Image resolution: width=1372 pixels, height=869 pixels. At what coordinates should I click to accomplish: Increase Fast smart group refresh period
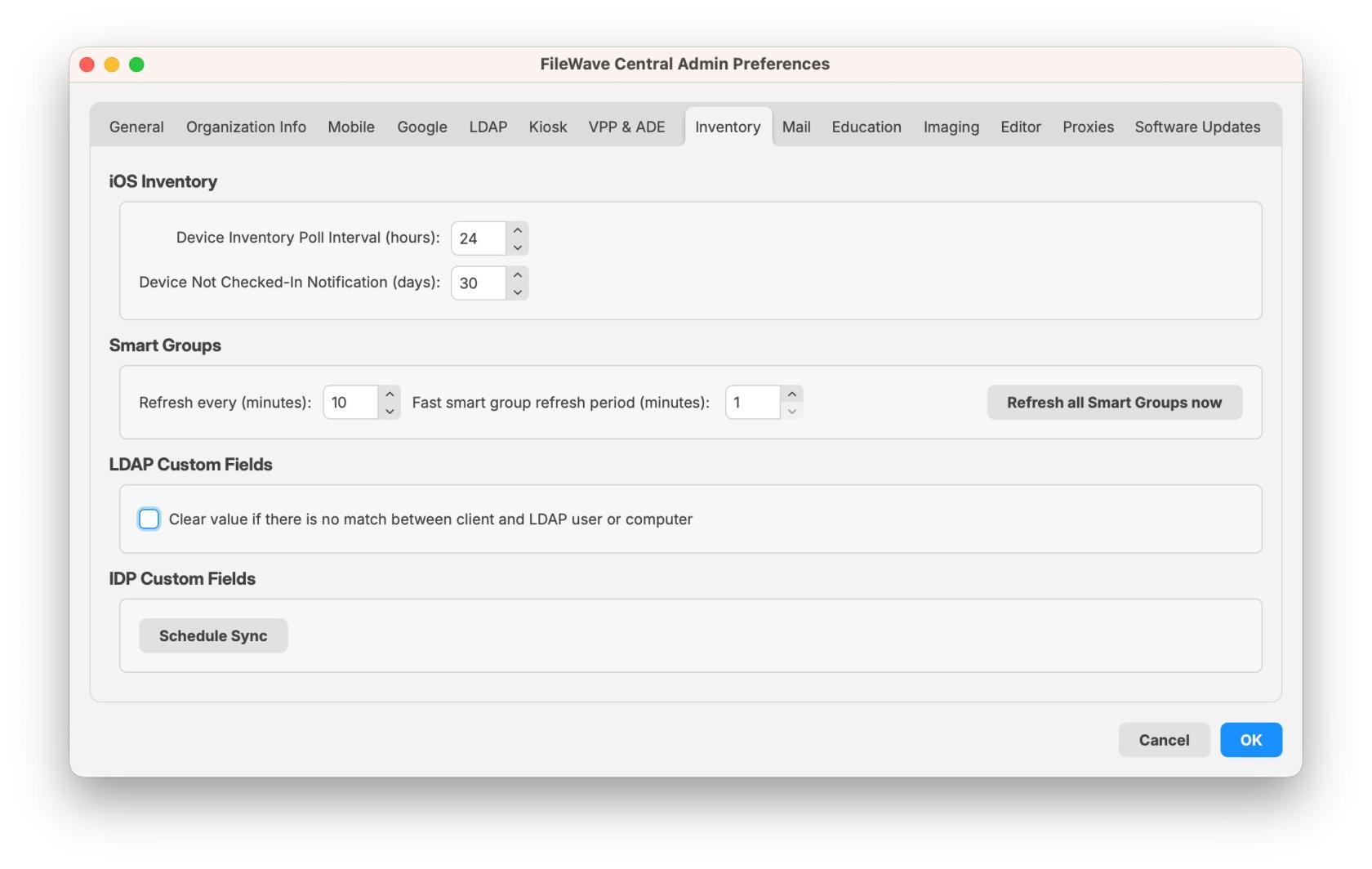792,394
